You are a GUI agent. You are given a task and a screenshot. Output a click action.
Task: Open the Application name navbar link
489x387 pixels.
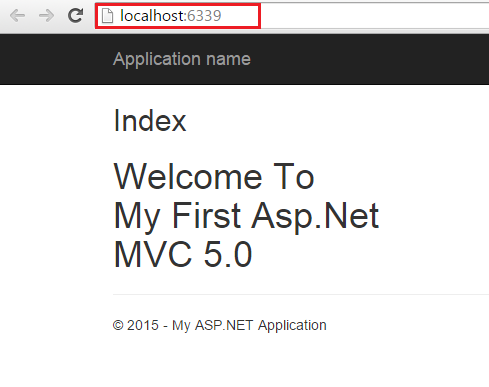tap(182, 59)
